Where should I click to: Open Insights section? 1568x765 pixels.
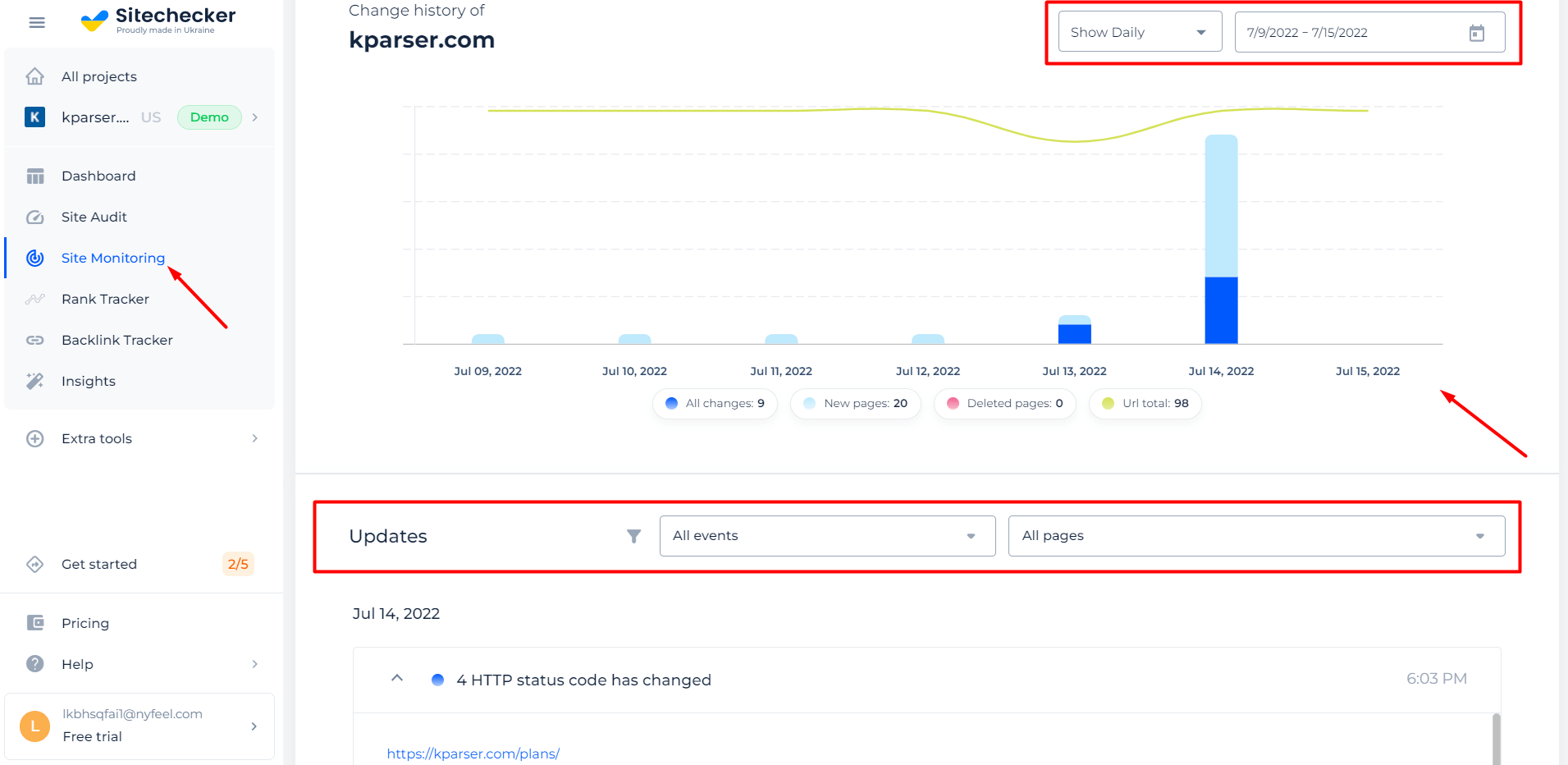point(89,381)
